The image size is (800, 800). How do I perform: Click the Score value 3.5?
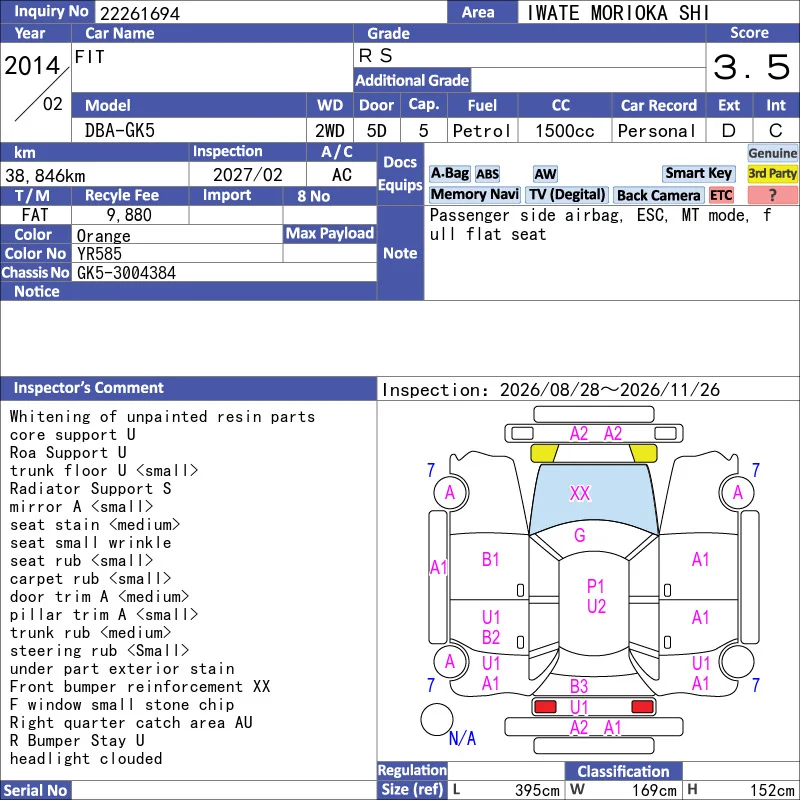[752, 67]
